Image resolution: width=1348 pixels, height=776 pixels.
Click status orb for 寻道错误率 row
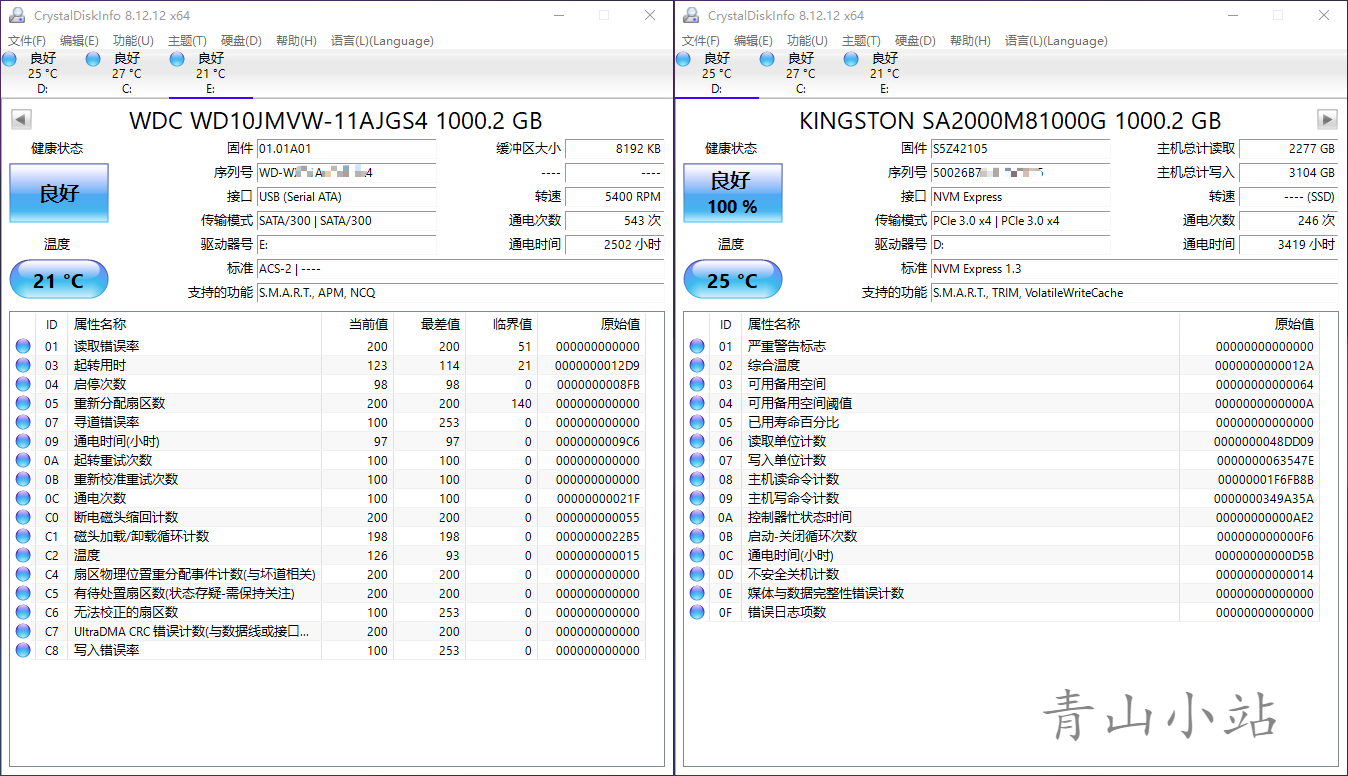23,422
